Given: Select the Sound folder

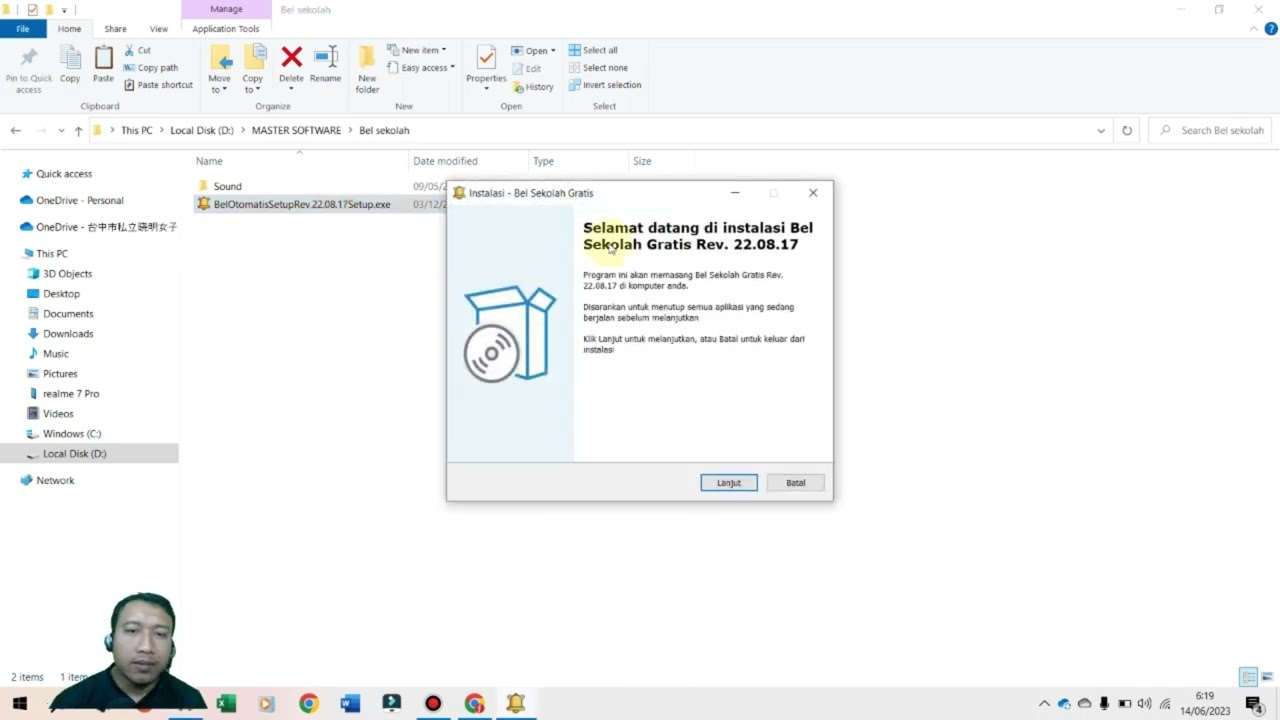Looking at the screenshot, I should tap(227, 186).
